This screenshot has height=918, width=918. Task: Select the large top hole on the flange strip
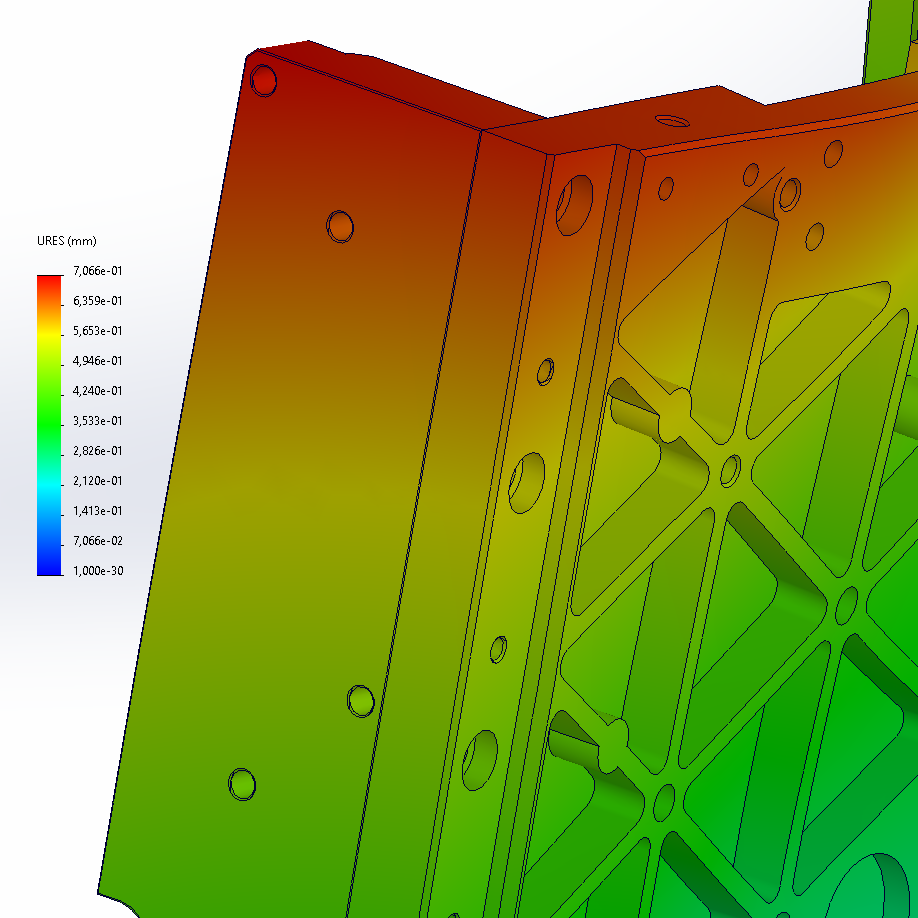click(x=575, y=204)
